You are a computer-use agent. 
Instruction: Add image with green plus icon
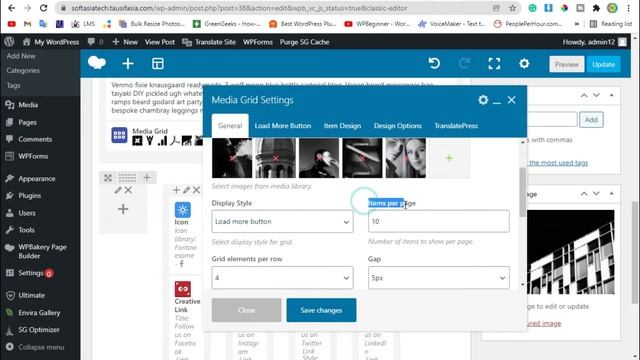(x=449, y=158)
